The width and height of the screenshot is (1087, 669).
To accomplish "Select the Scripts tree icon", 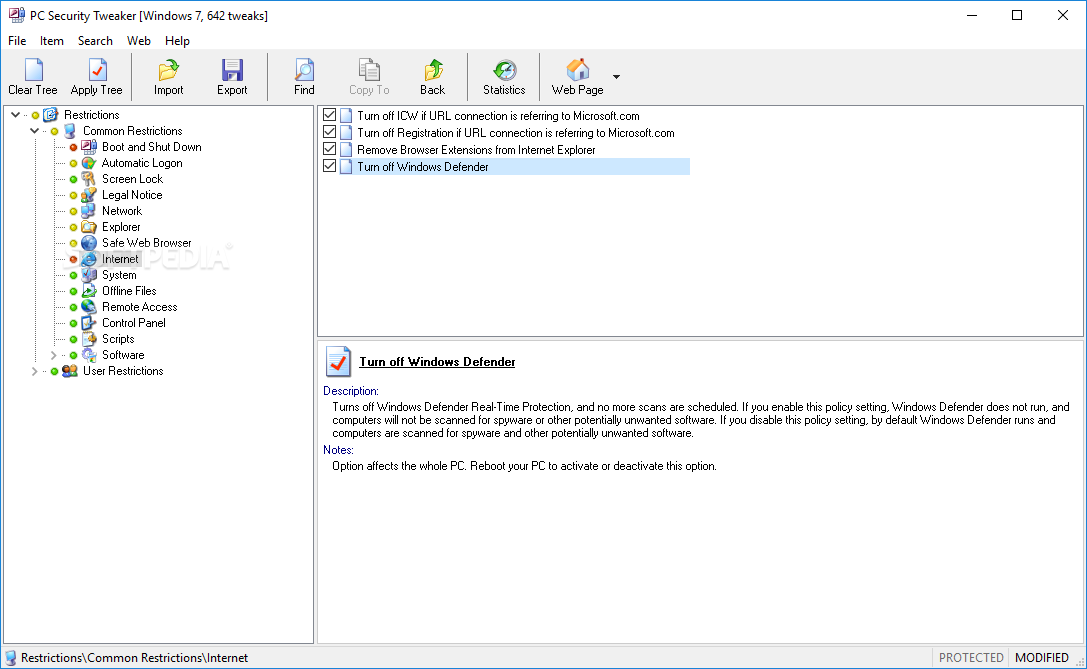I will tap(89, 338).
